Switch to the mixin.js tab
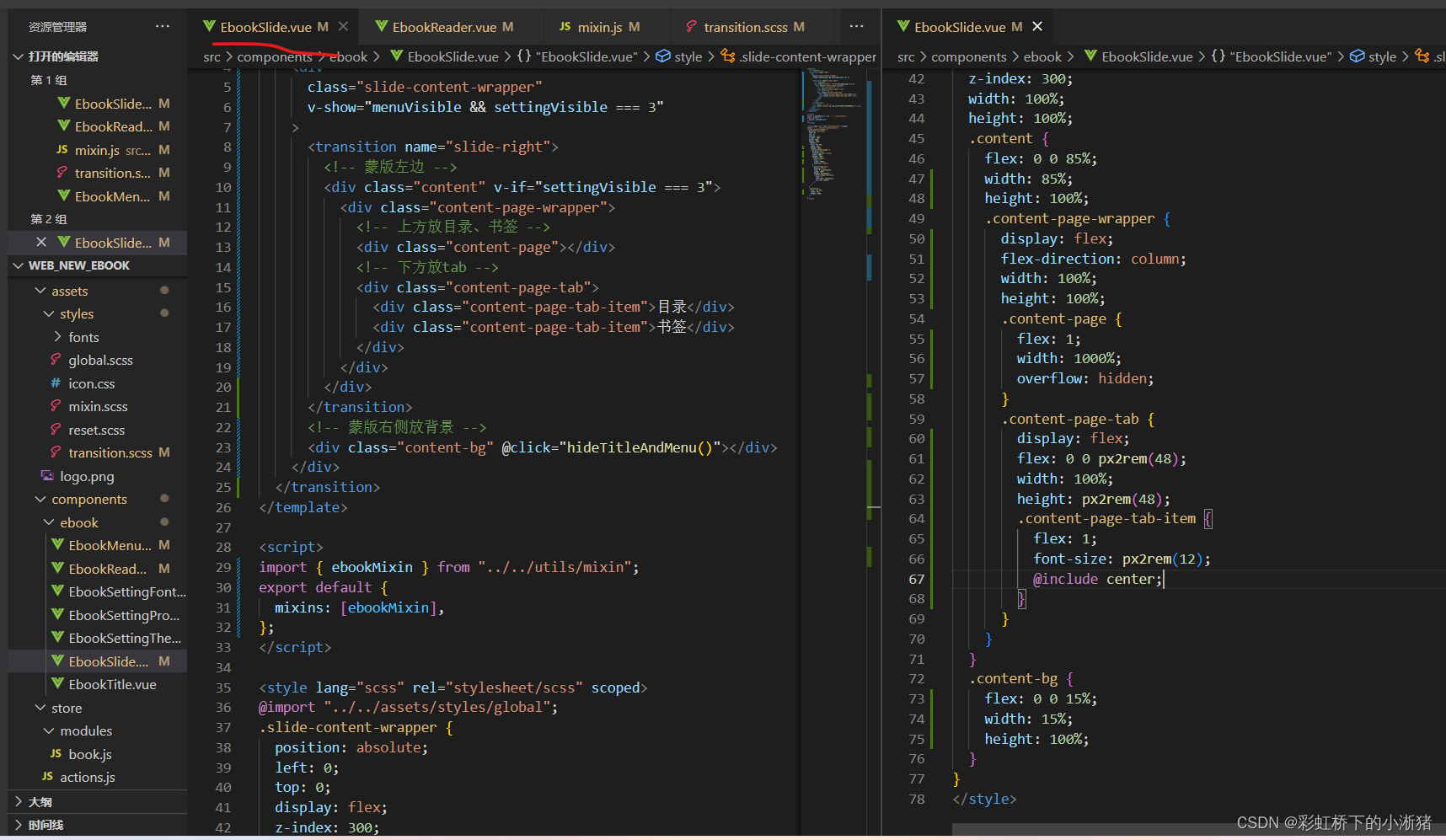Image resolution: width=1446 pixels, height=840 pixels. [600, 27]
